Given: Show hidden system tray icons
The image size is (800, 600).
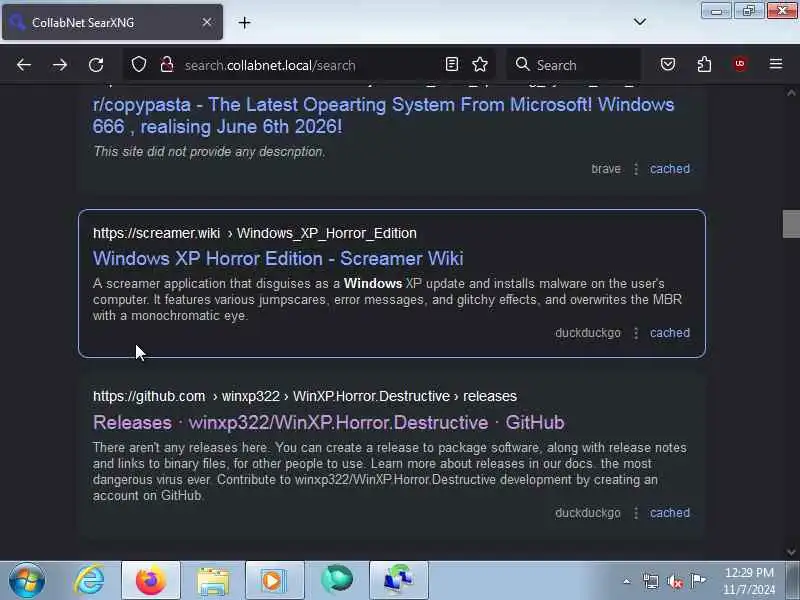Looking at the screenshot, I should [627, 581].
